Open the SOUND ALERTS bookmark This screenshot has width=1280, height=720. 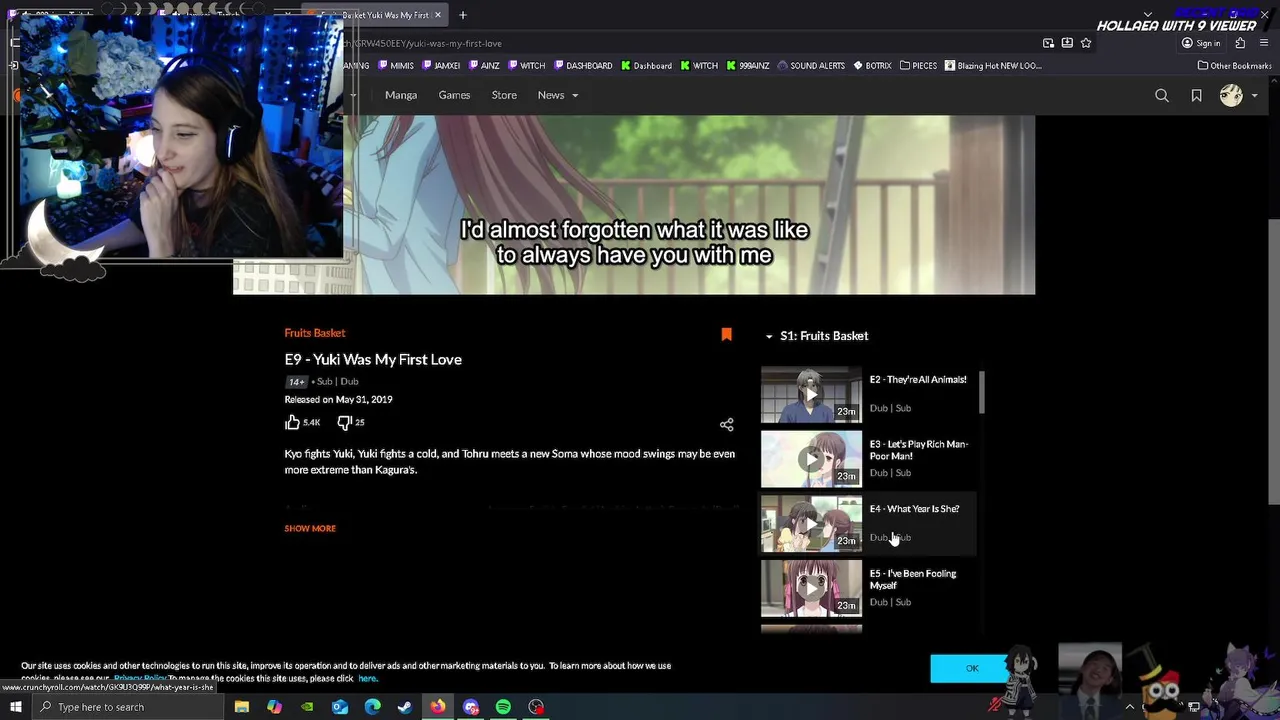point(811,66)
